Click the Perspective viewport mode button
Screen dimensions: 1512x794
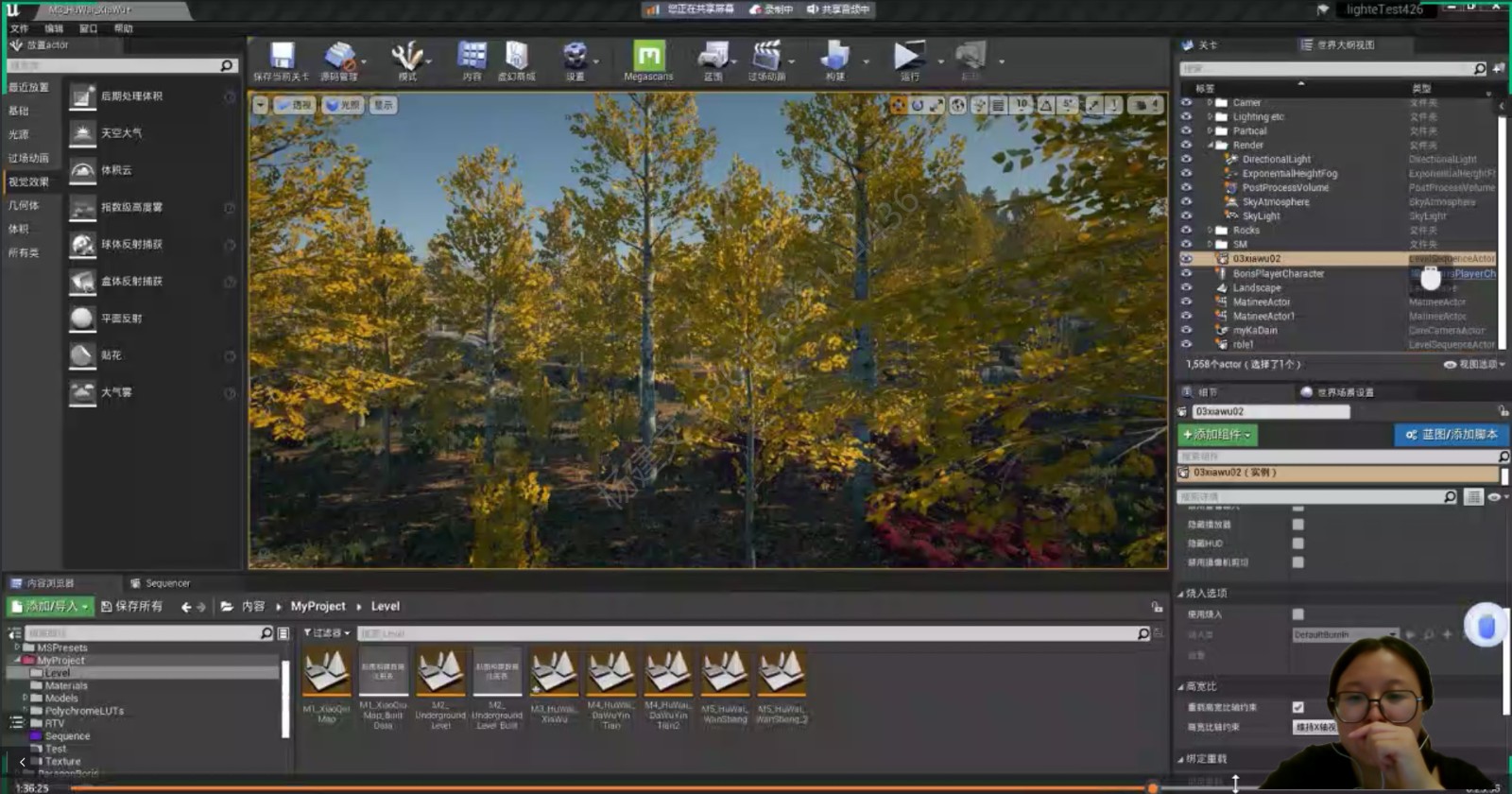(294, 105)
